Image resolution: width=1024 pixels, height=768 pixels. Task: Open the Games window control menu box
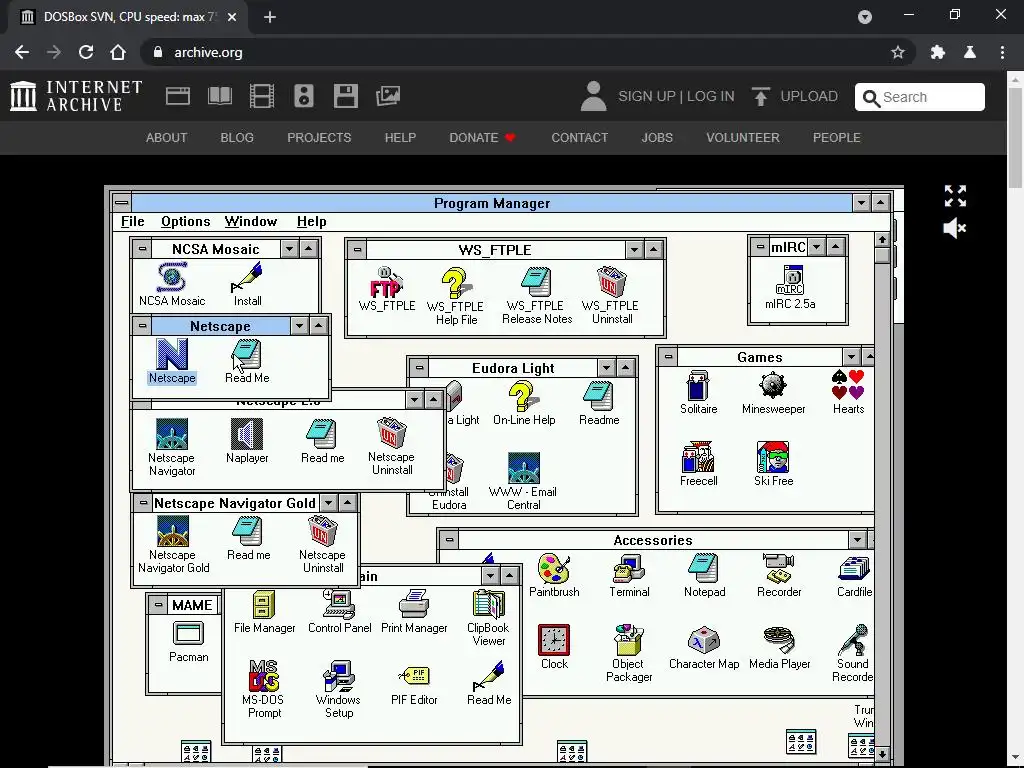click(x=667, y=357)
